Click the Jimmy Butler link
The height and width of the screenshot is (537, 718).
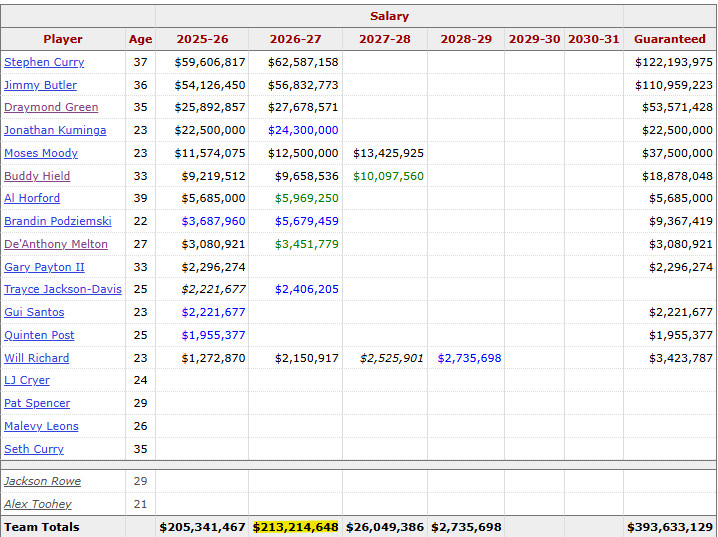click(40, 85)
